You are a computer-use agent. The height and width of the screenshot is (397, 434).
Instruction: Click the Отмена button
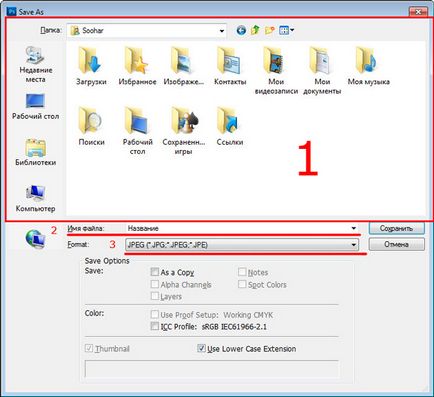(397, 244)
